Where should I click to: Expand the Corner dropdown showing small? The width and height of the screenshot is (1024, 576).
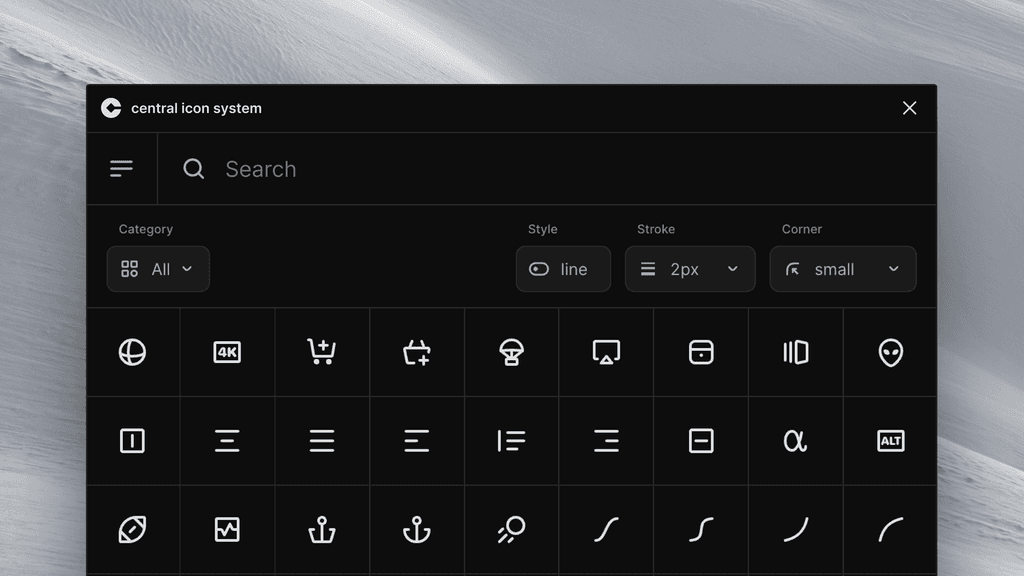[x=842, y=268]
